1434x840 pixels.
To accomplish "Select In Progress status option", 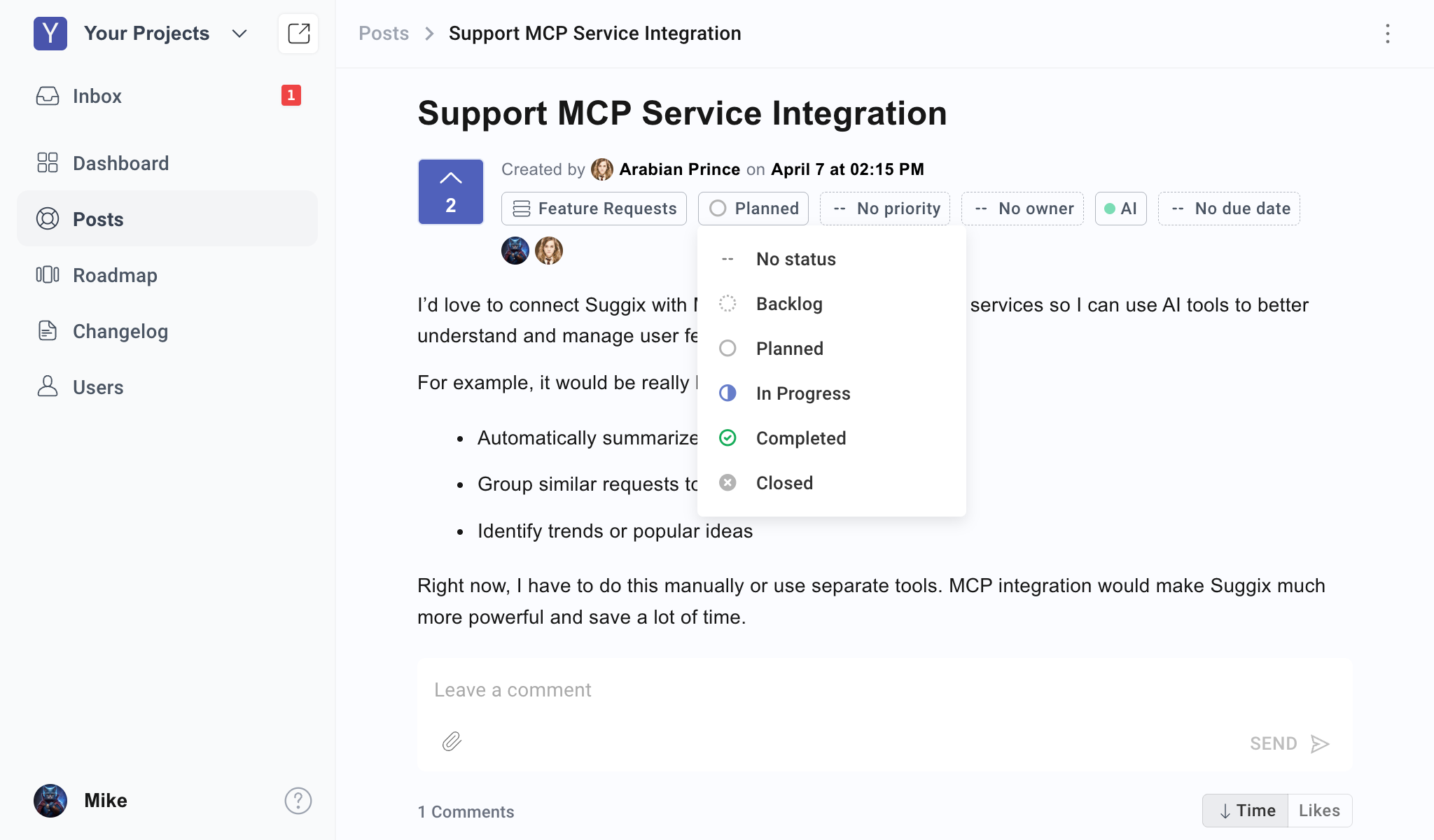I will 802,393.
